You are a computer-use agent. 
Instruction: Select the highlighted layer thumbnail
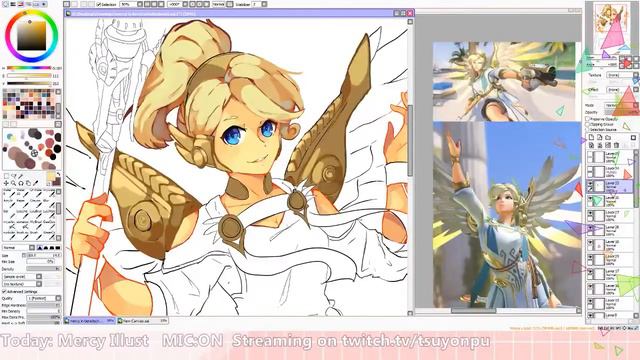tap(599, 186)
